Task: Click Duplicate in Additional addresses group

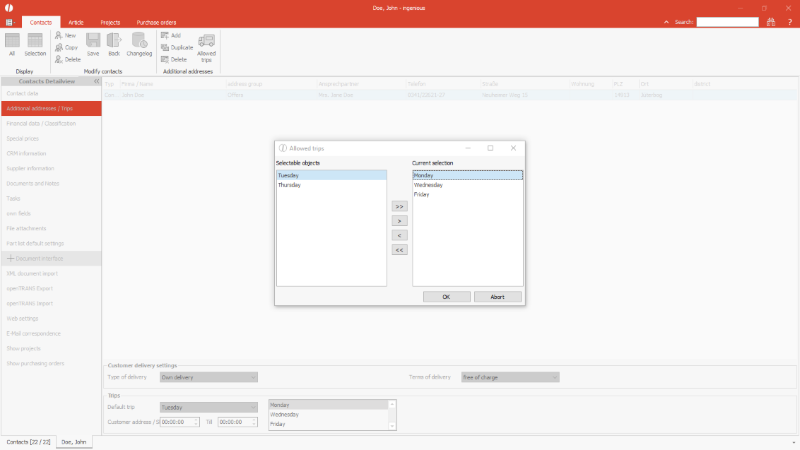Action: 176,47
